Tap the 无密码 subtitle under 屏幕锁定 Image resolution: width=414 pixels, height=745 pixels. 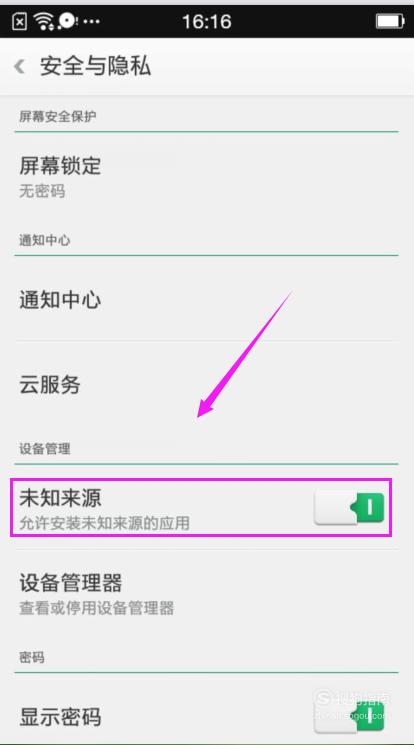click(42, 191)
